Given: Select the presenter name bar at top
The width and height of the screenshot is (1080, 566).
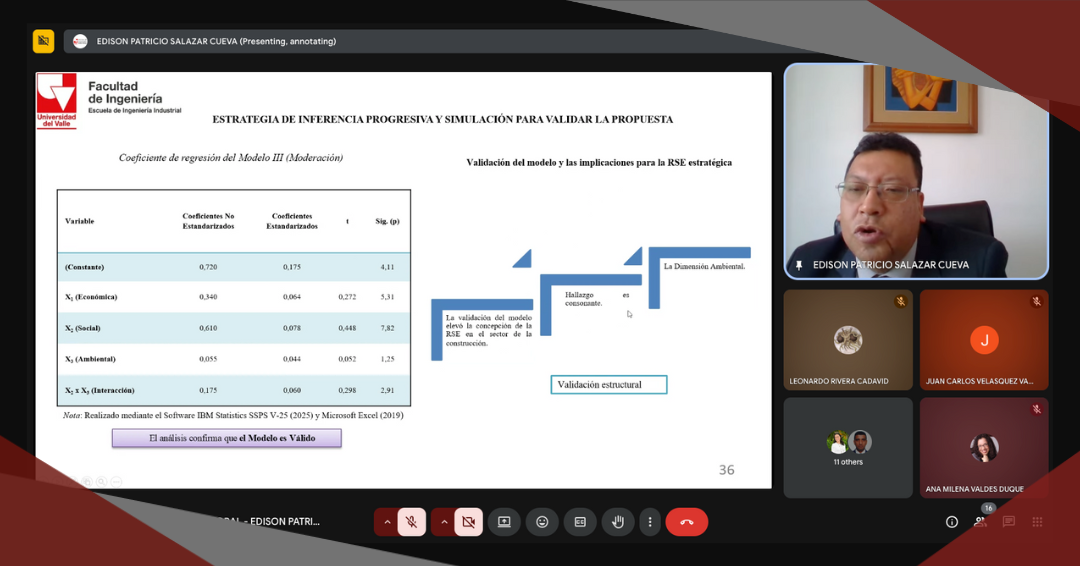Looking at the screenshot, I should click(x=215, y=41).
